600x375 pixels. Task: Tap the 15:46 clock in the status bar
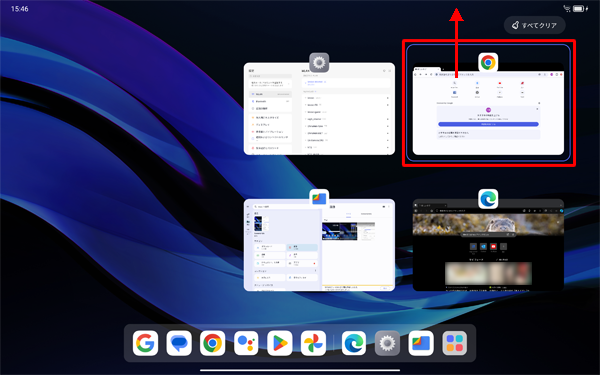click(20, 9)
